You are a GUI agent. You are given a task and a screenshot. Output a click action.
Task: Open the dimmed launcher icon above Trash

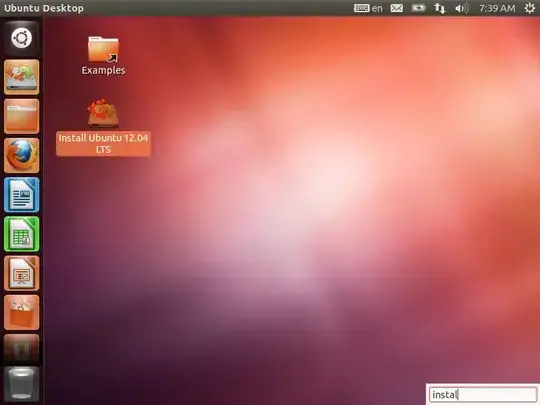(x=21, y=349)
